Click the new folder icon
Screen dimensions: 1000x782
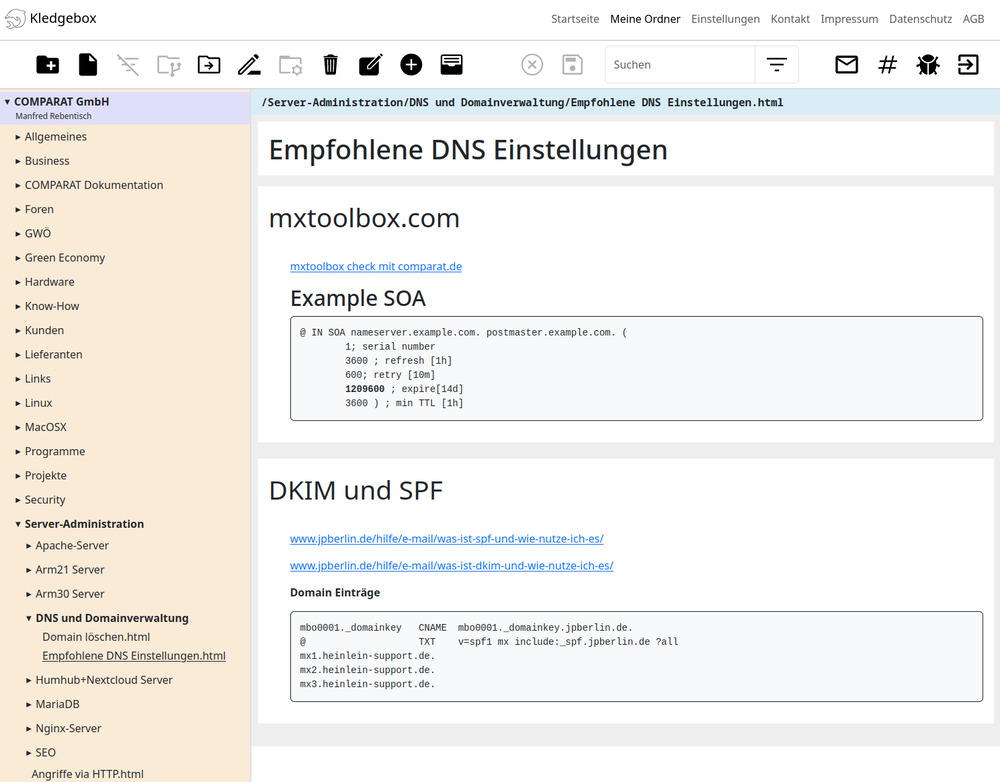(48, 64)
